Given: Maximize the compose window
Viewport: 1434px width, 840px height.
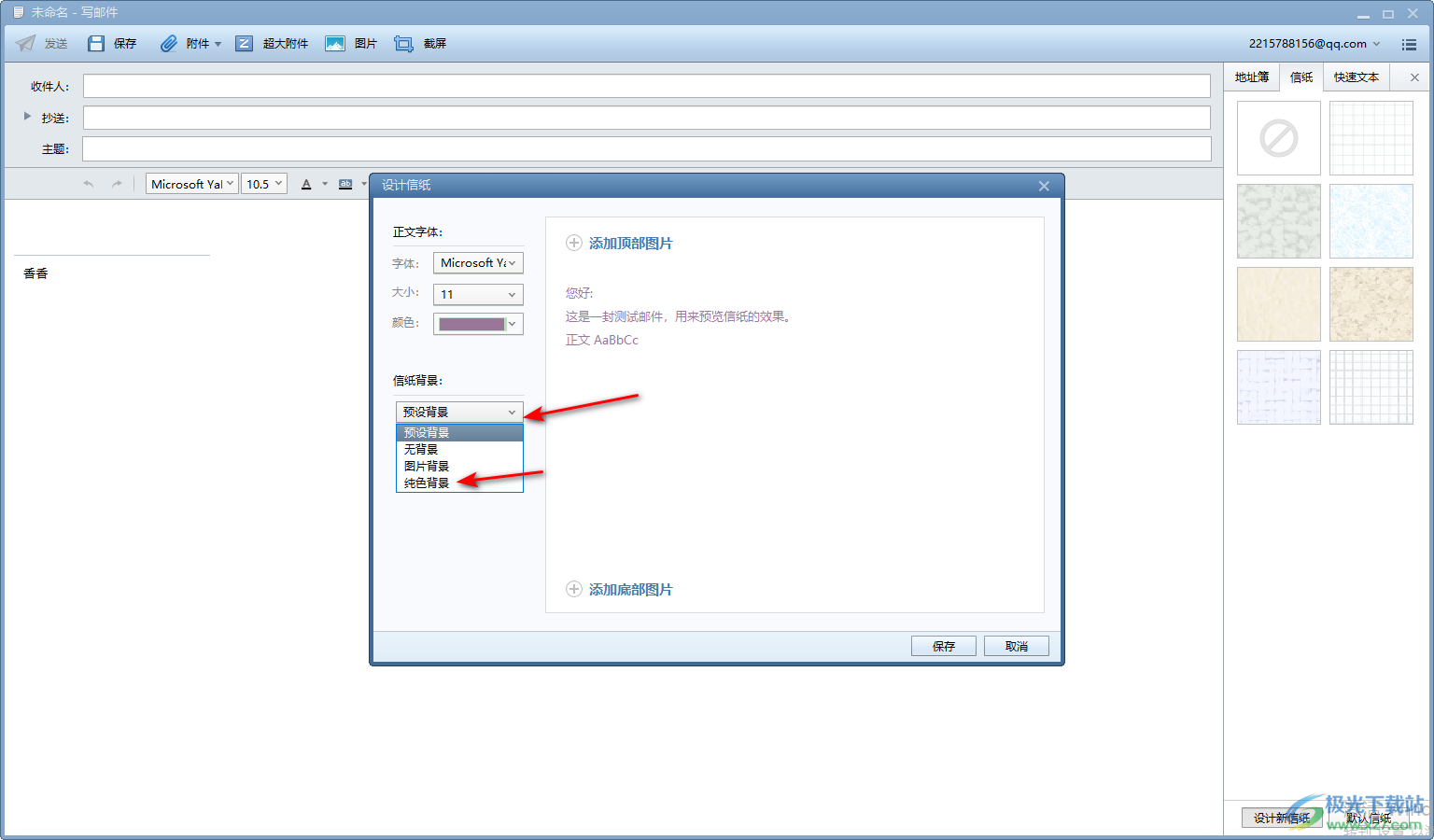Looking at the screenshot, I should (1388, 14).
